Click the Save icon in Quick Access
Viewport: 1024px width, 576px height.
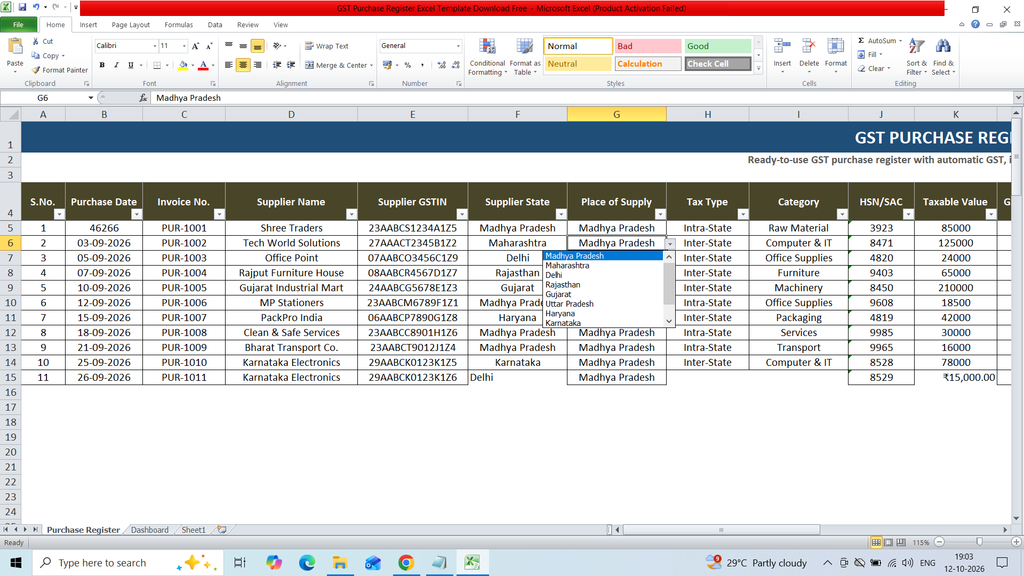[x=22, y=7]
